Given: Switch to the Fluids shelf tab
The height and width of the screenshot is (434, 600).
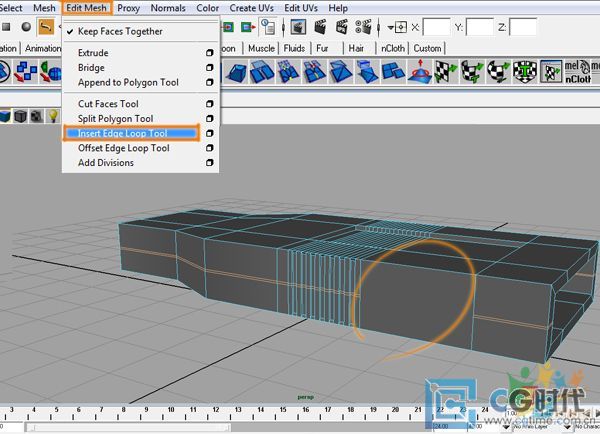Looking at the screenshot, I should coord(294,49).
